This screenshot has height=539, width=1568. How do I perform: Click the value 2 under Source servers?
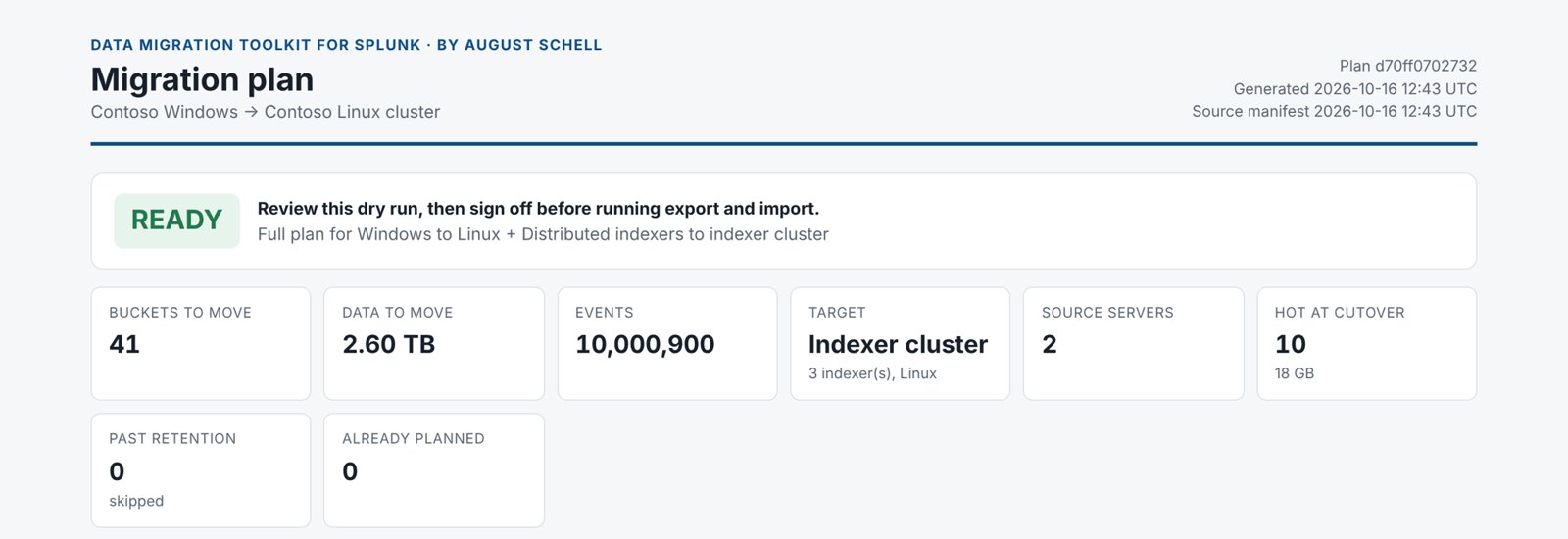click(x=1050, y=344)
